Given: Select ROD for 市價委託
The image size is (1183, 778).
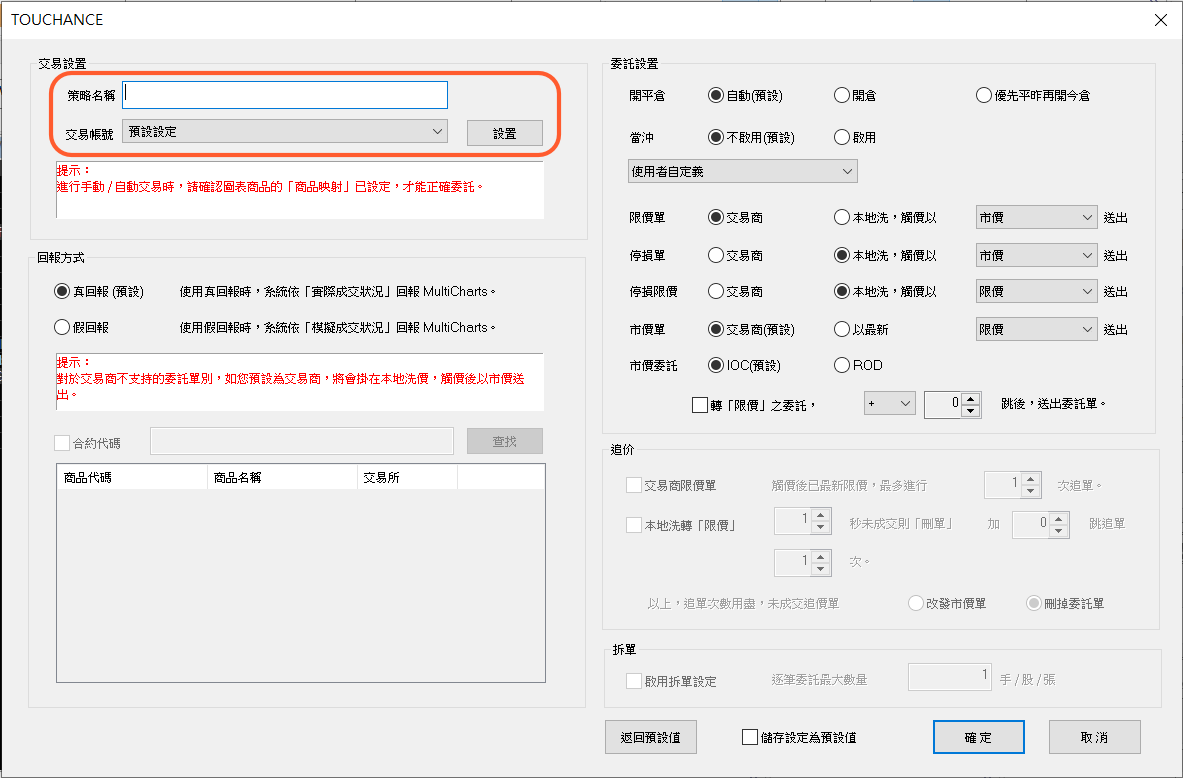Looking at the screenshot, I should click(842, 365).
